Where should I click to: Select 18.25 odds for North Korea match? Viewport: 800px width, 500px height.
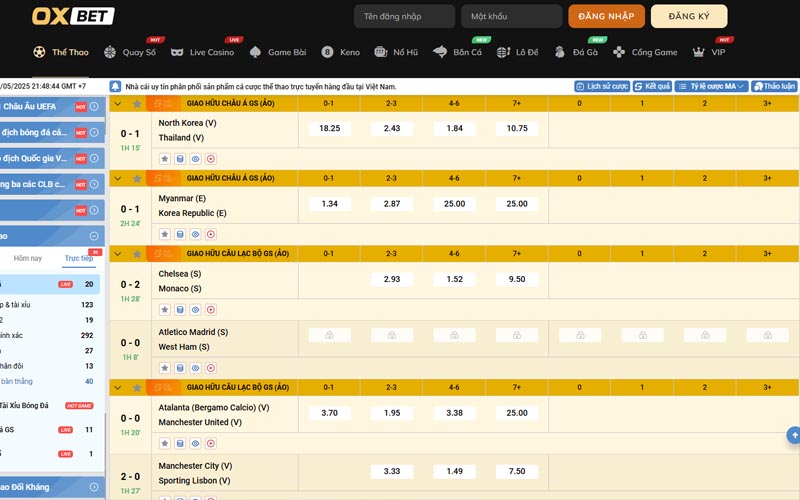coord(330,129)
